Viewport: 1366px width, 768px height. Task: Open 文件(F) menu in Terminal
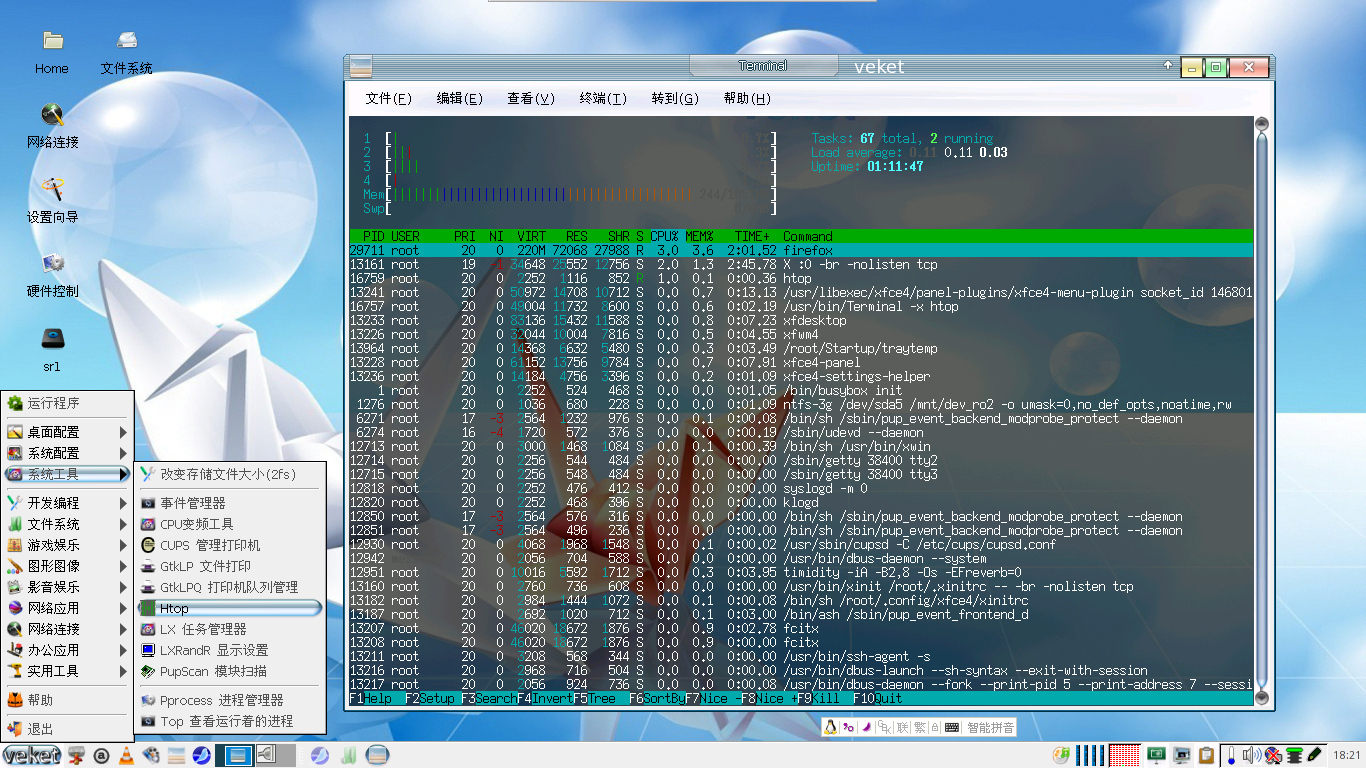[389, 98]
